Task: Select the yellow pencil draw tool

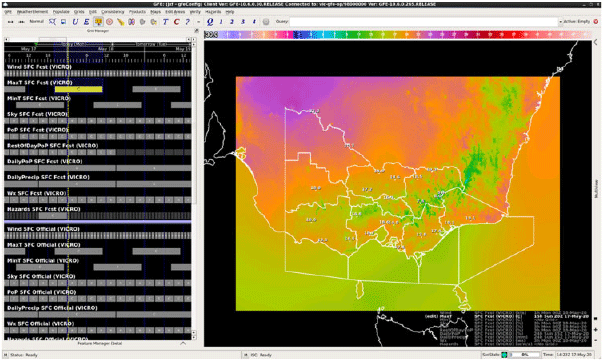Action: (x=121, y=22)
